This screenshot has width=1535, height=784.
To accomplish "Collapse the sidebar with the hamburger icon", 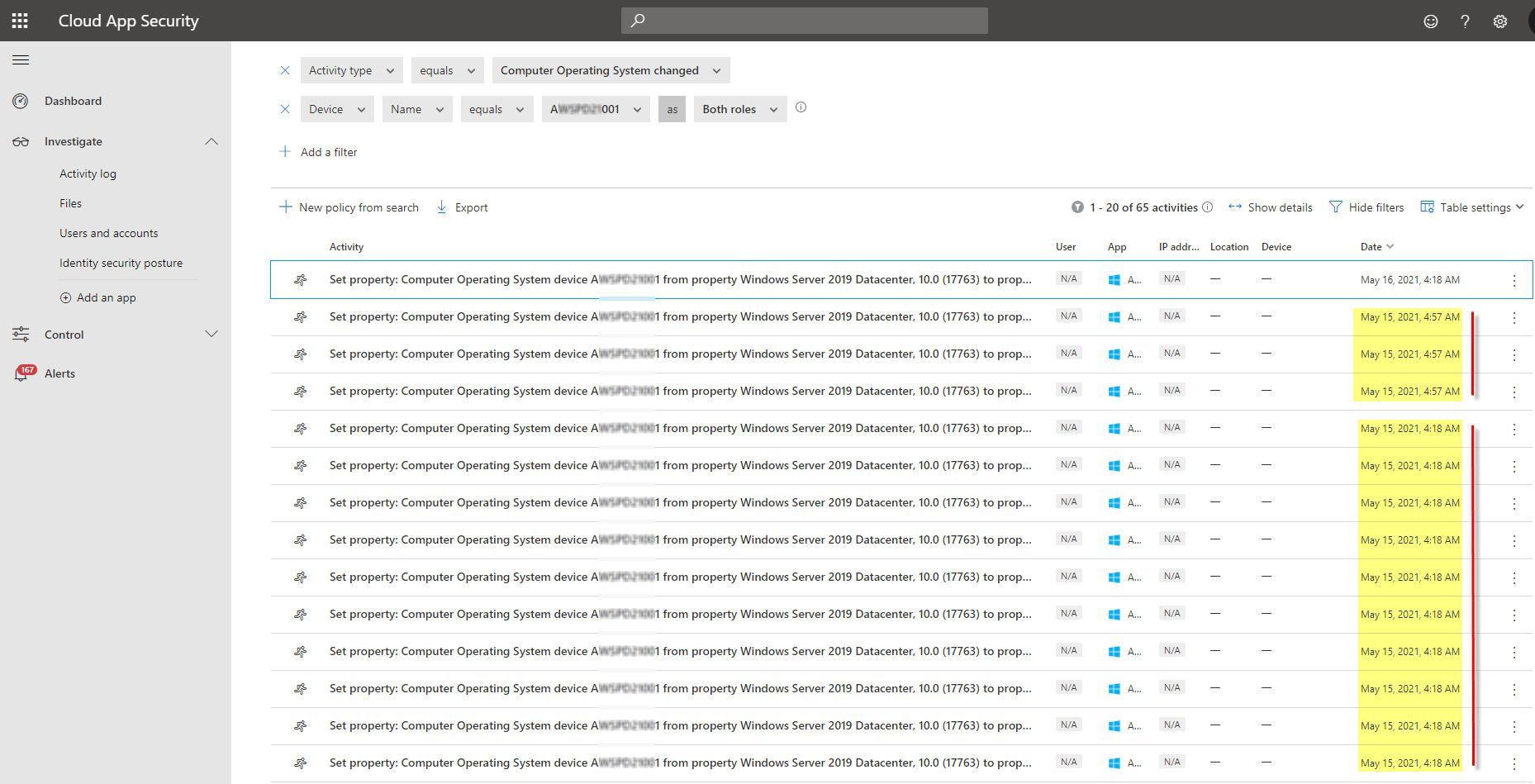I will point(21,59).
